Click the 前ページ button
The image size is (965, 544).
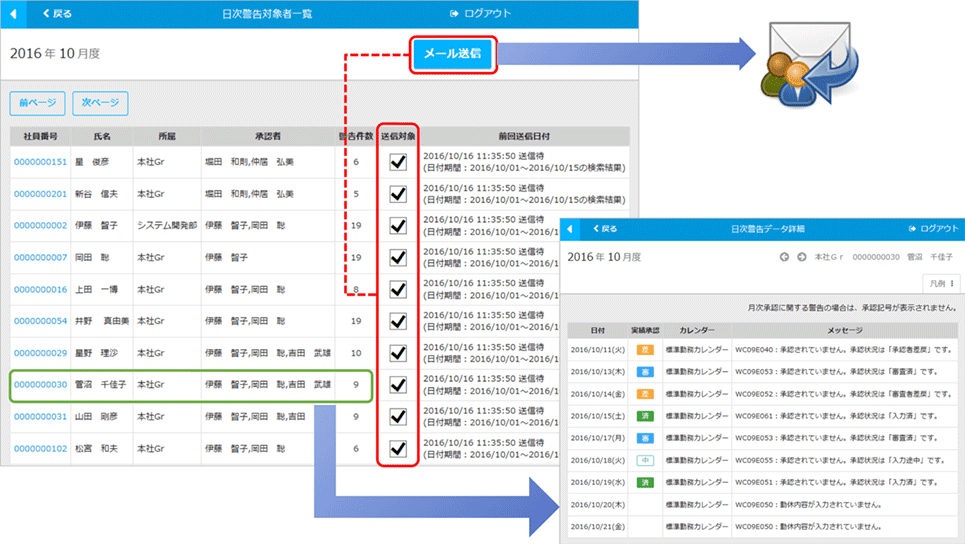[37, 103]
